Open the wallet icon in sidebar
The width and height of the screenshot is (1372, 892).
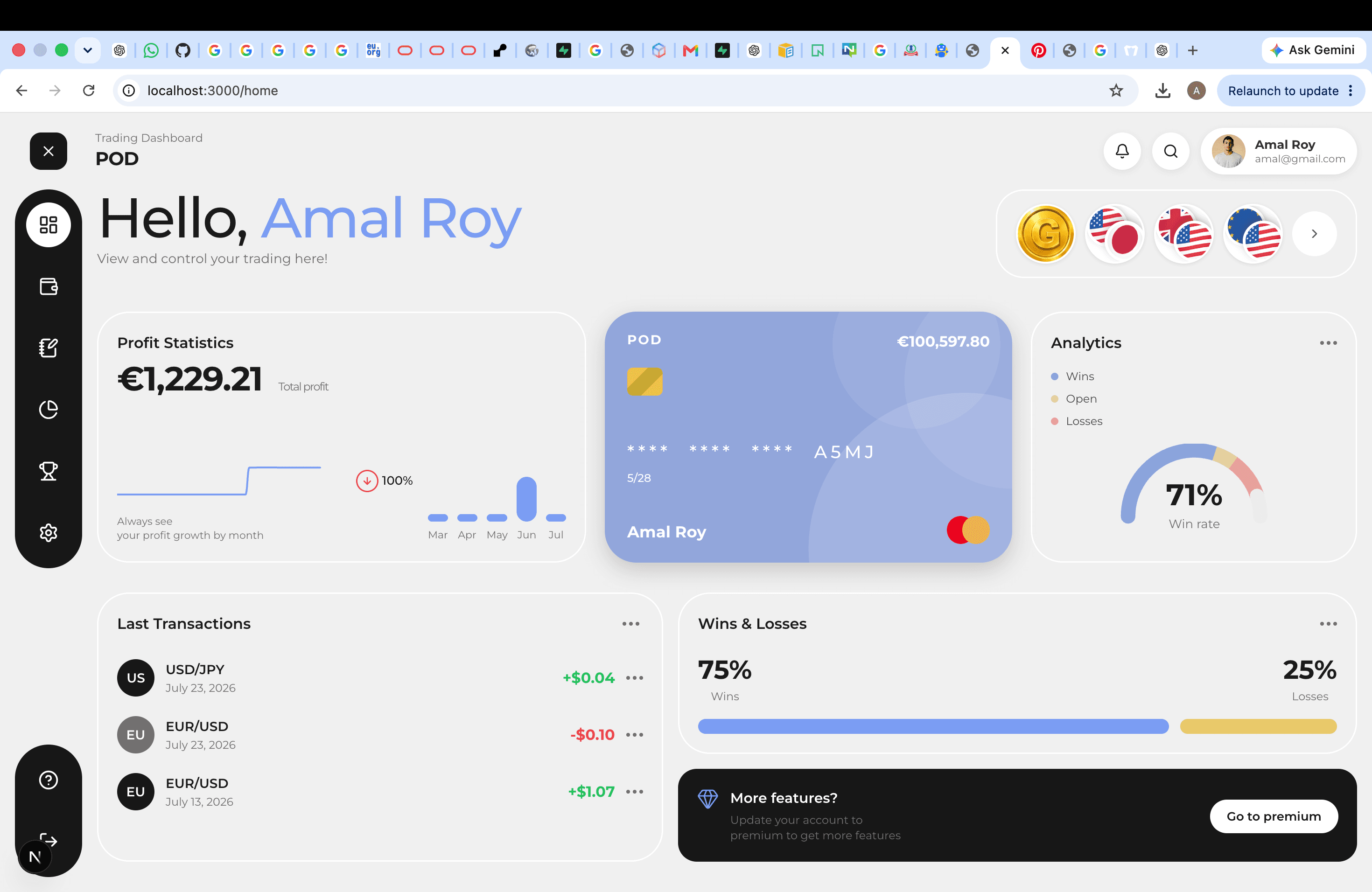[49, 286]
